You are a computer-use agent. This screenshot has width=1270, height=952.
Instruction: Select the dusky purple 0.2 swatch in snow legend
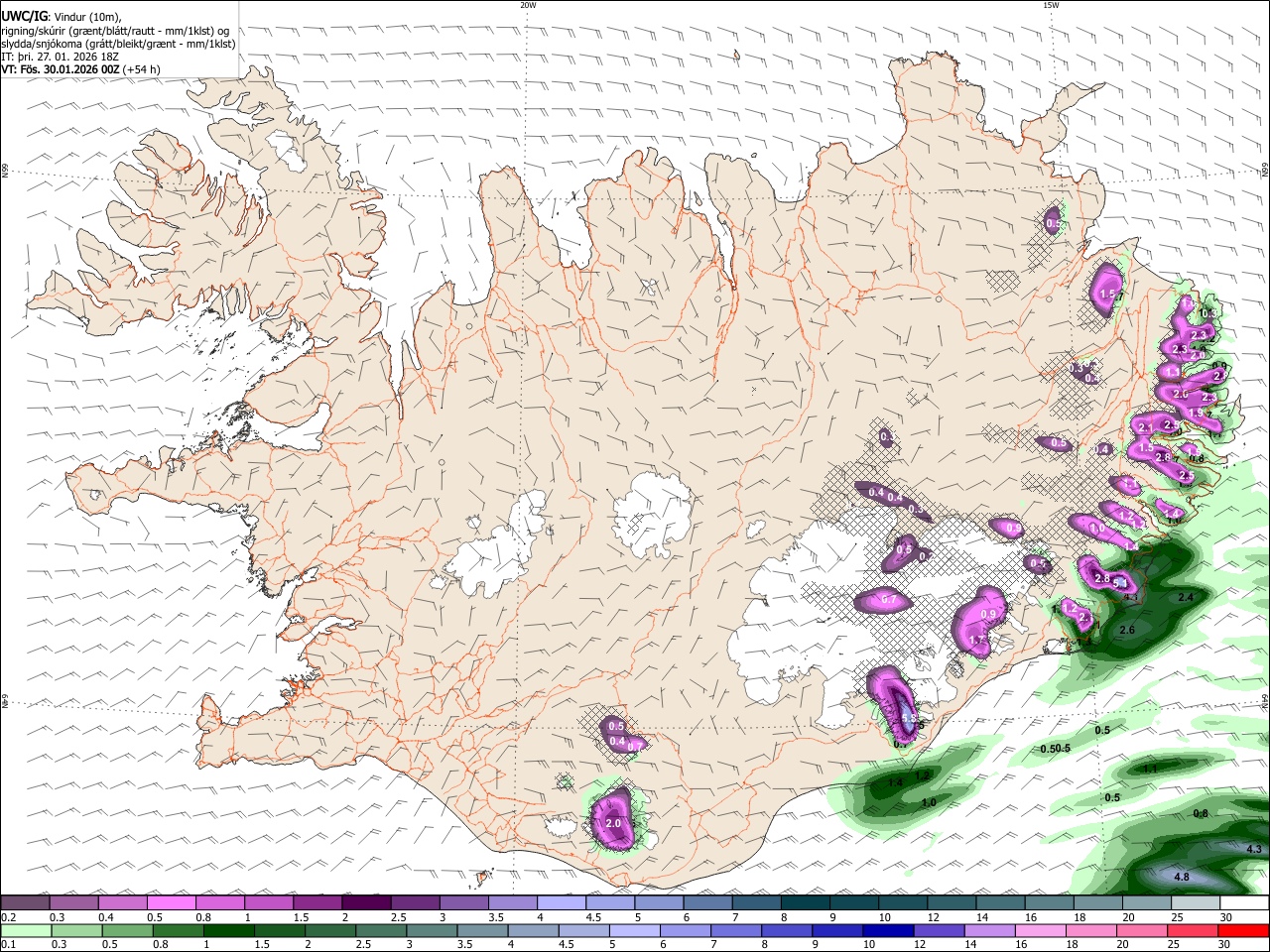25,902
